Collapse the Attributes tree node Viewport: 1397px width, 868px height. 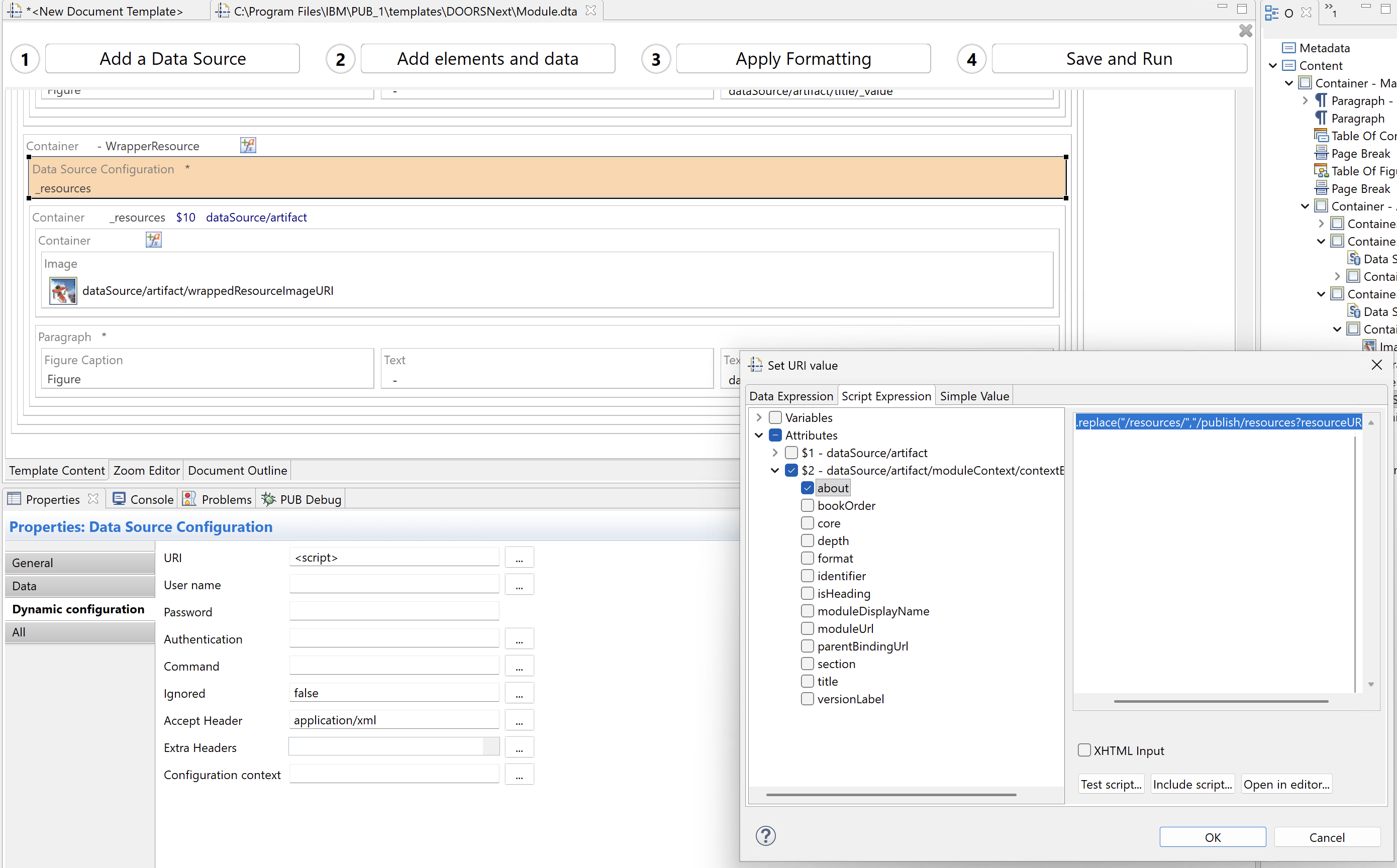(x=759, y=435)
